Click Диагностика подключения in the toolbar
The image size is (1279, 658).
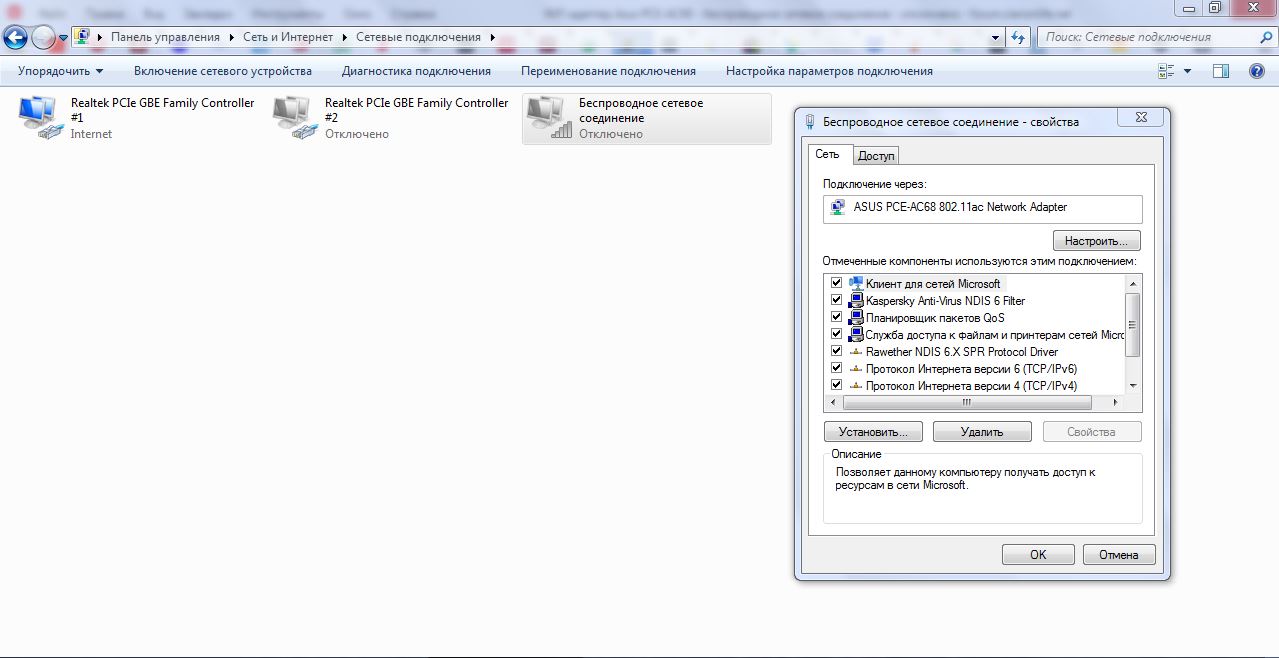[x=416, y=71]
